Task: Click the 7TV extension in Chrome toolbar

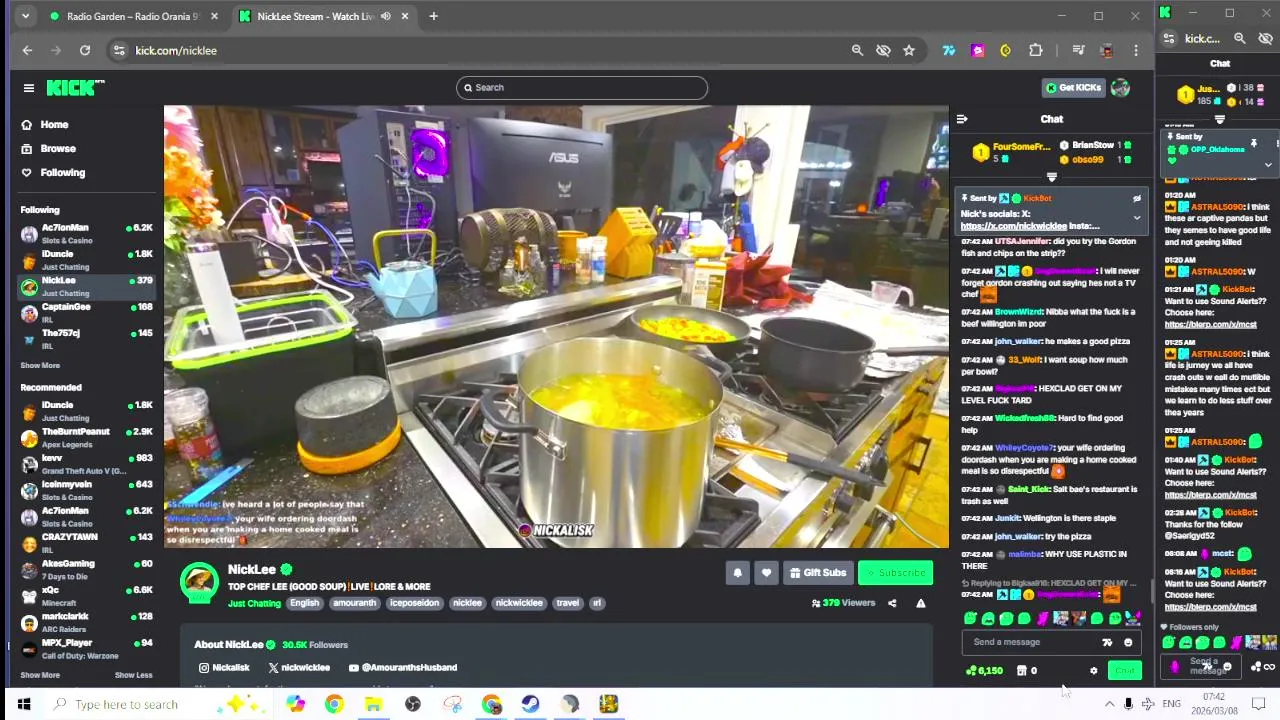Action: 948,50
